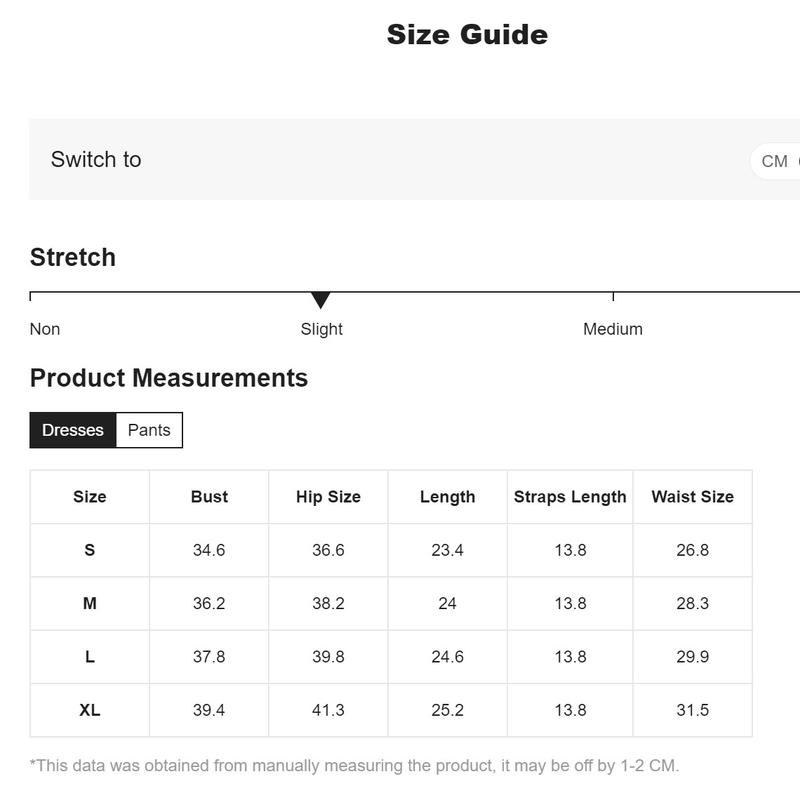Click the Waist Size column header
The width and height of the screenshot is (800, 800).
tap(692, 496)
